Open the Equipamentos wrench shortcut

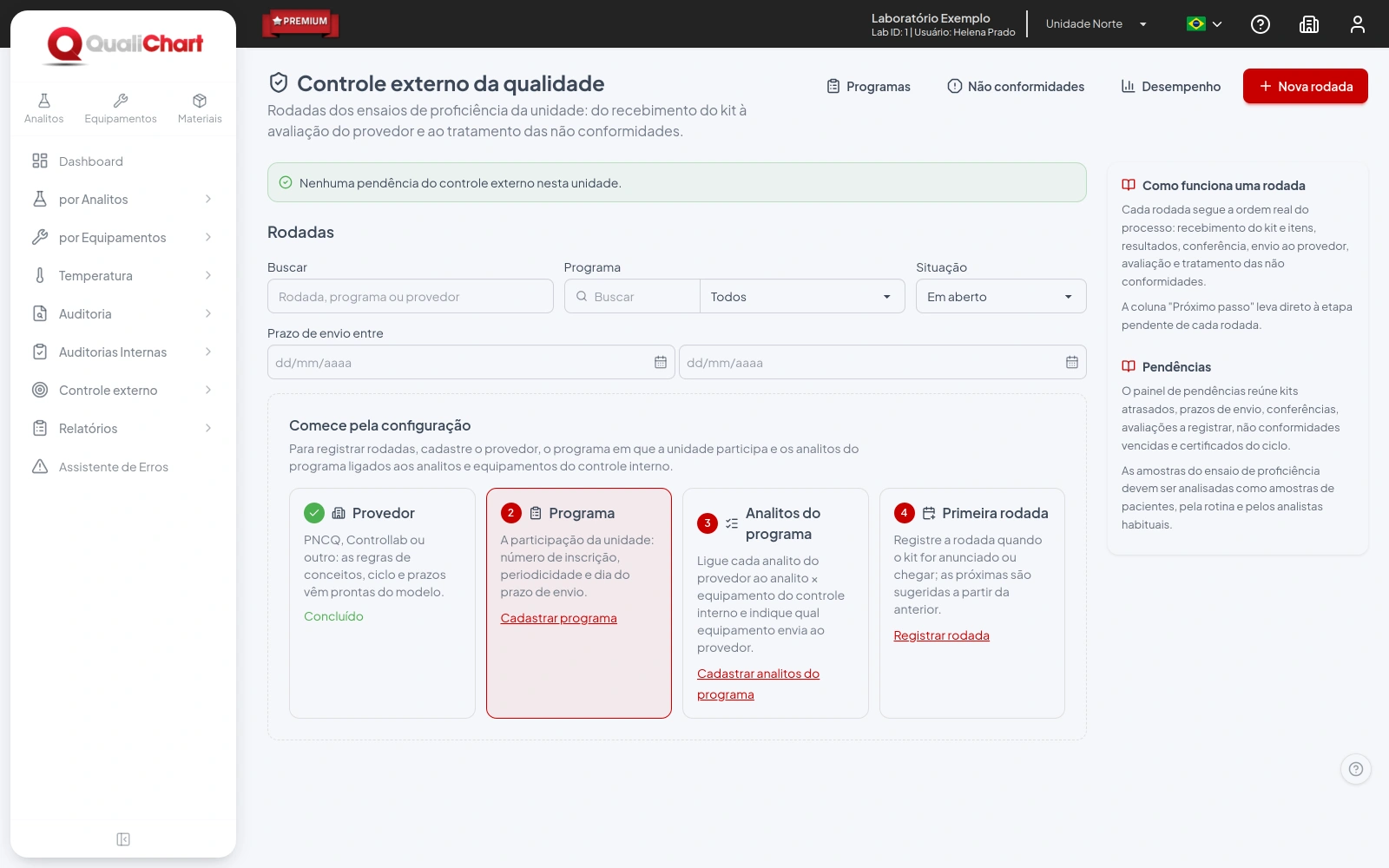tap(121, 108)
